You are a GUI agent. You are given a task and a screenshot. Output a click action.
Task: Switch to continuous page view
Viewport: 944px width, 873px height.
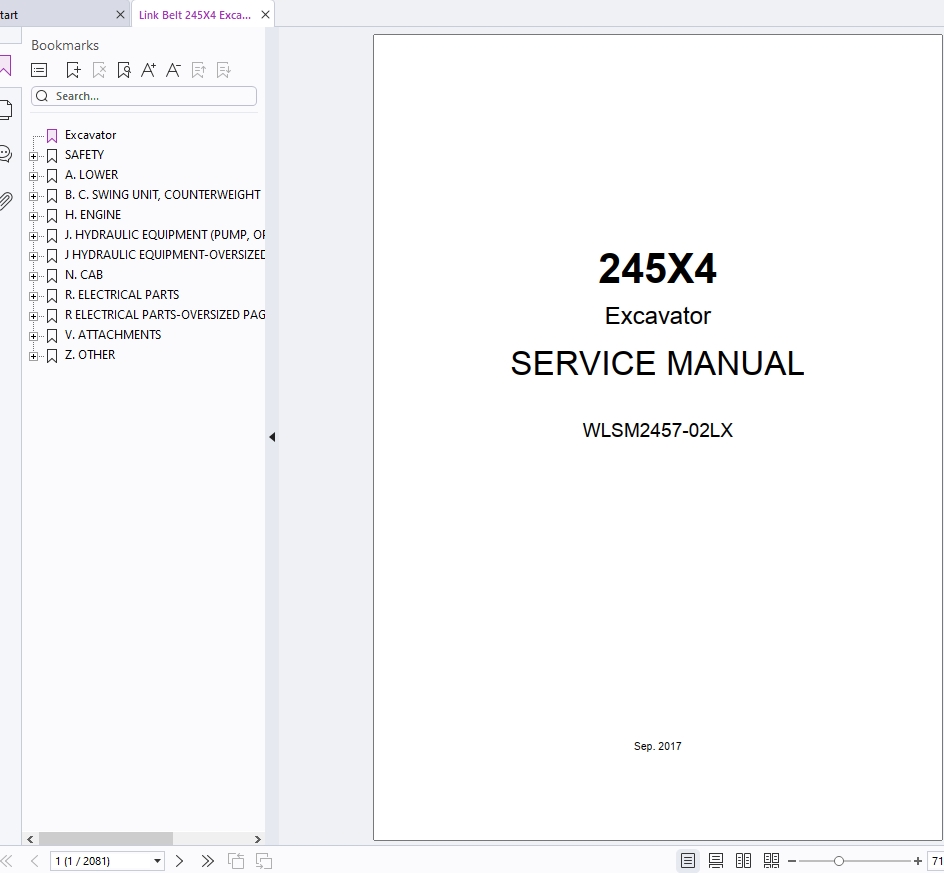[716, 861]
